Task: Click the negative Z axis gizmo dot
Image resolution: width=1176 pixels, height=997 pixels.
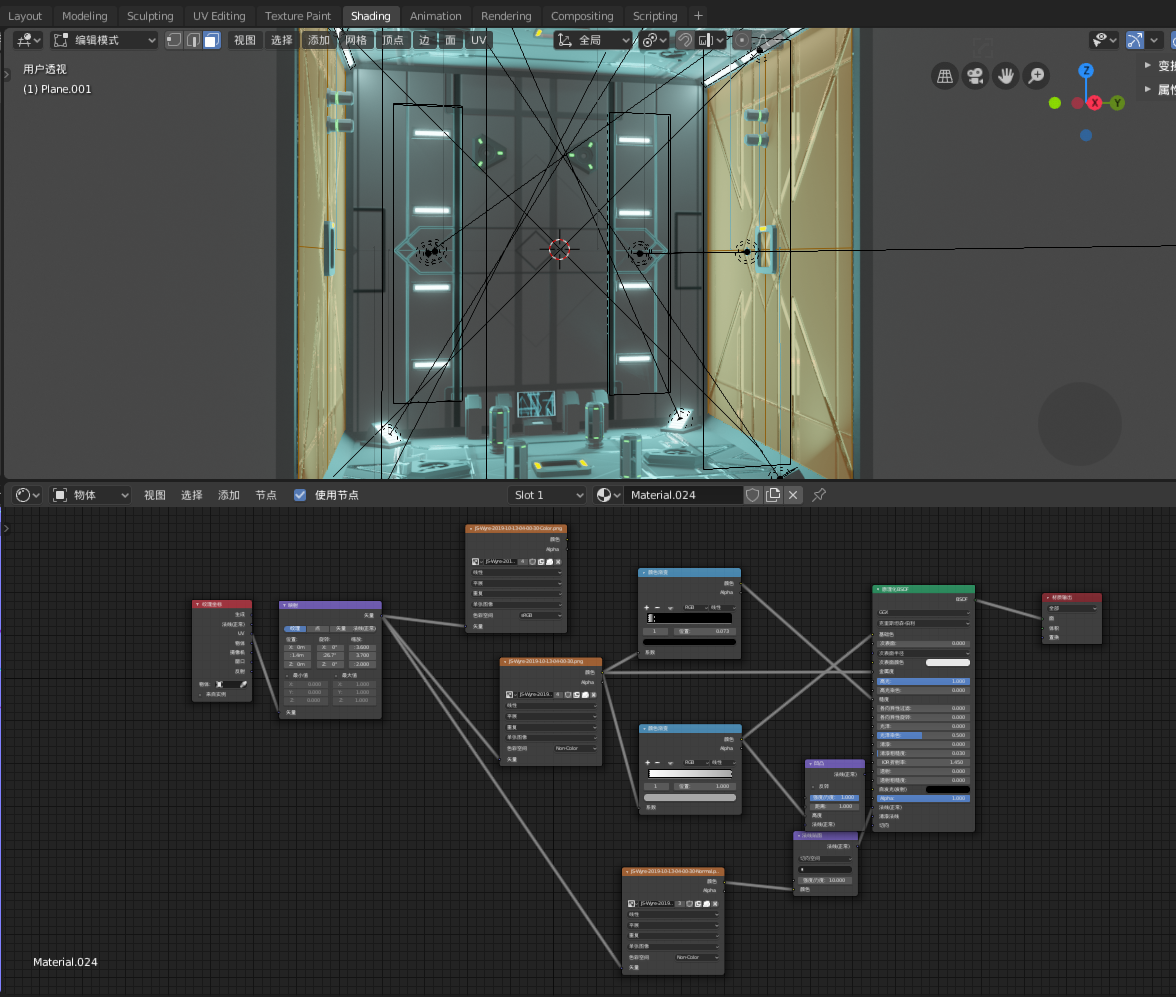Action: 1086,136
